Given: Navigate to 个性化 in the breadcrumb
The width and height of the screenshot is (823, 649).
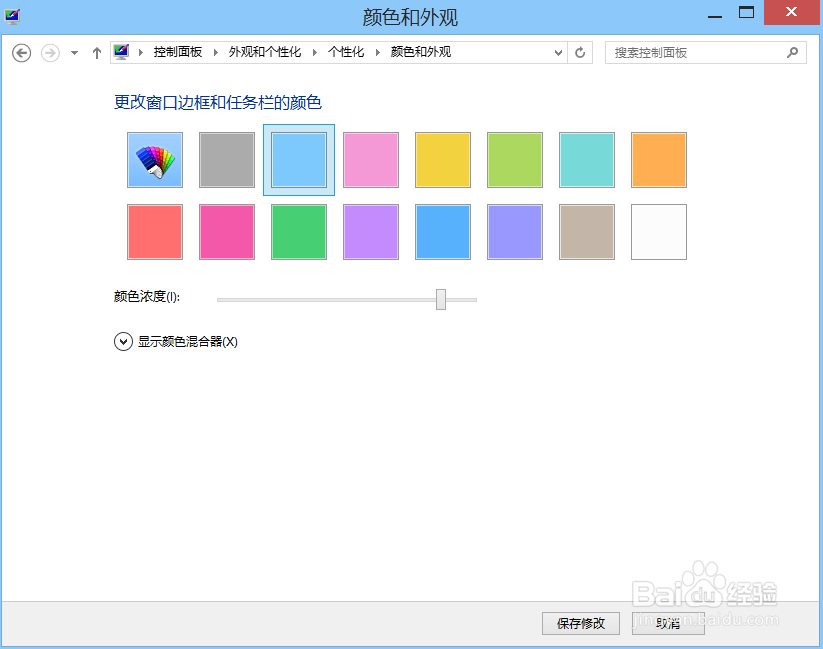Looking at the screenshot, I should (x=346, y=51).
